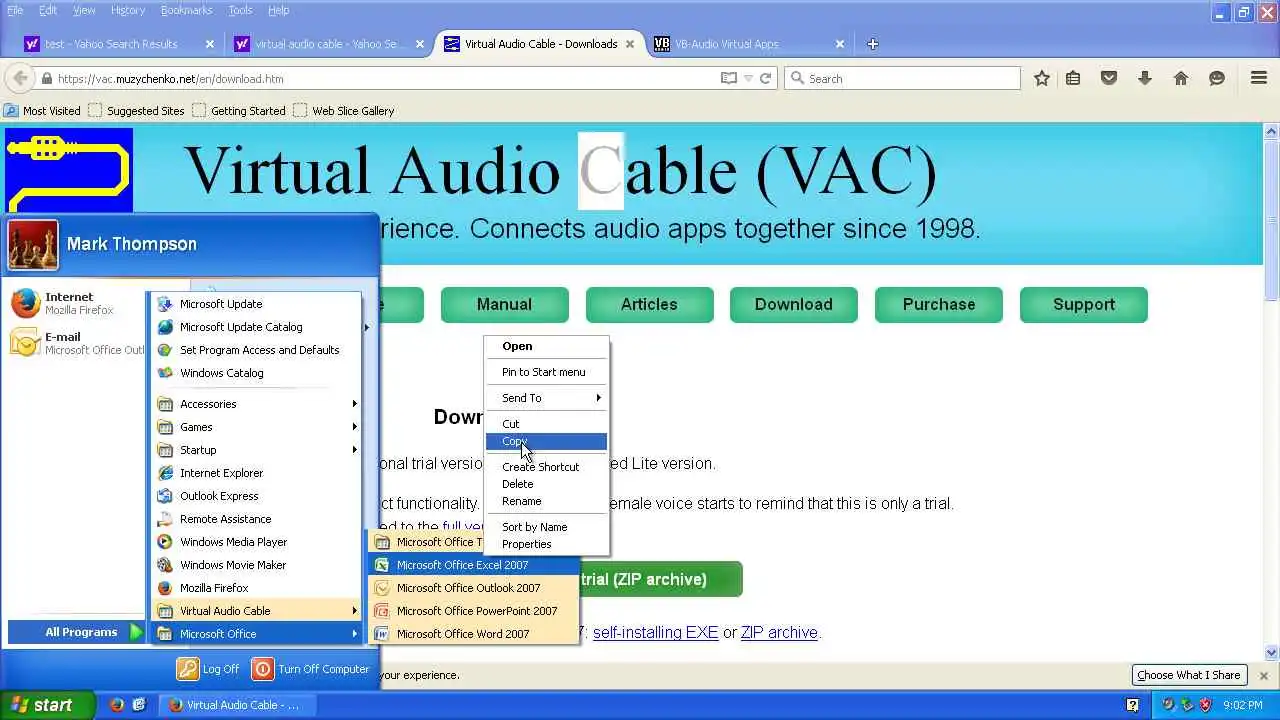Screen dimensions: 1280x720
Task: Switch to the virtual audio cable Yahoo tab
Action: pyautogui.click(x=328, y=44)
